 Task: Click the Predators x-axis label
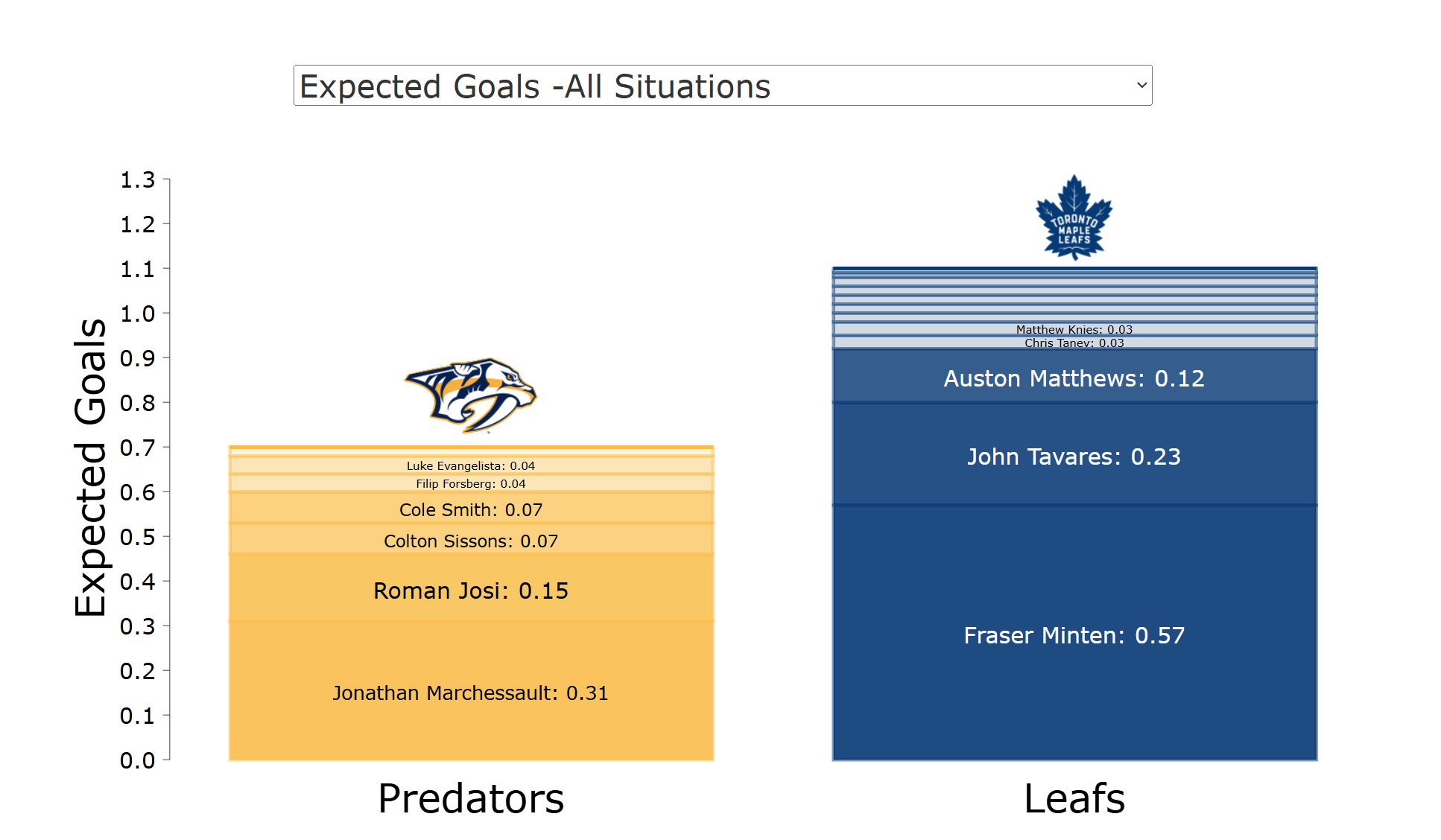471,798
